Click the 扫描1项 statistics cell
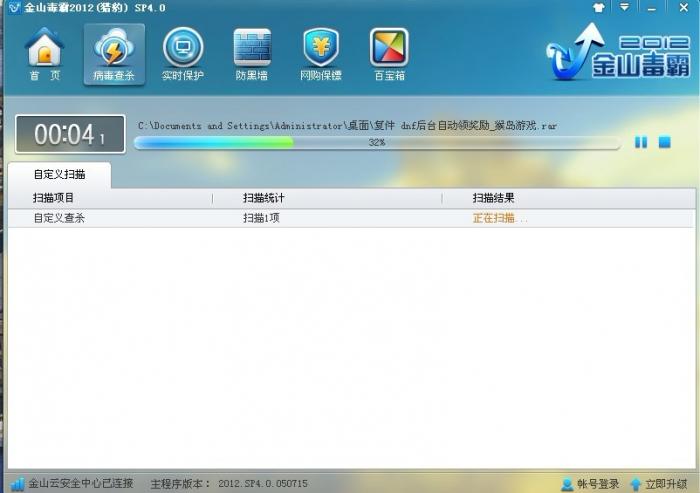700x493 pixels. pos(261,218)
